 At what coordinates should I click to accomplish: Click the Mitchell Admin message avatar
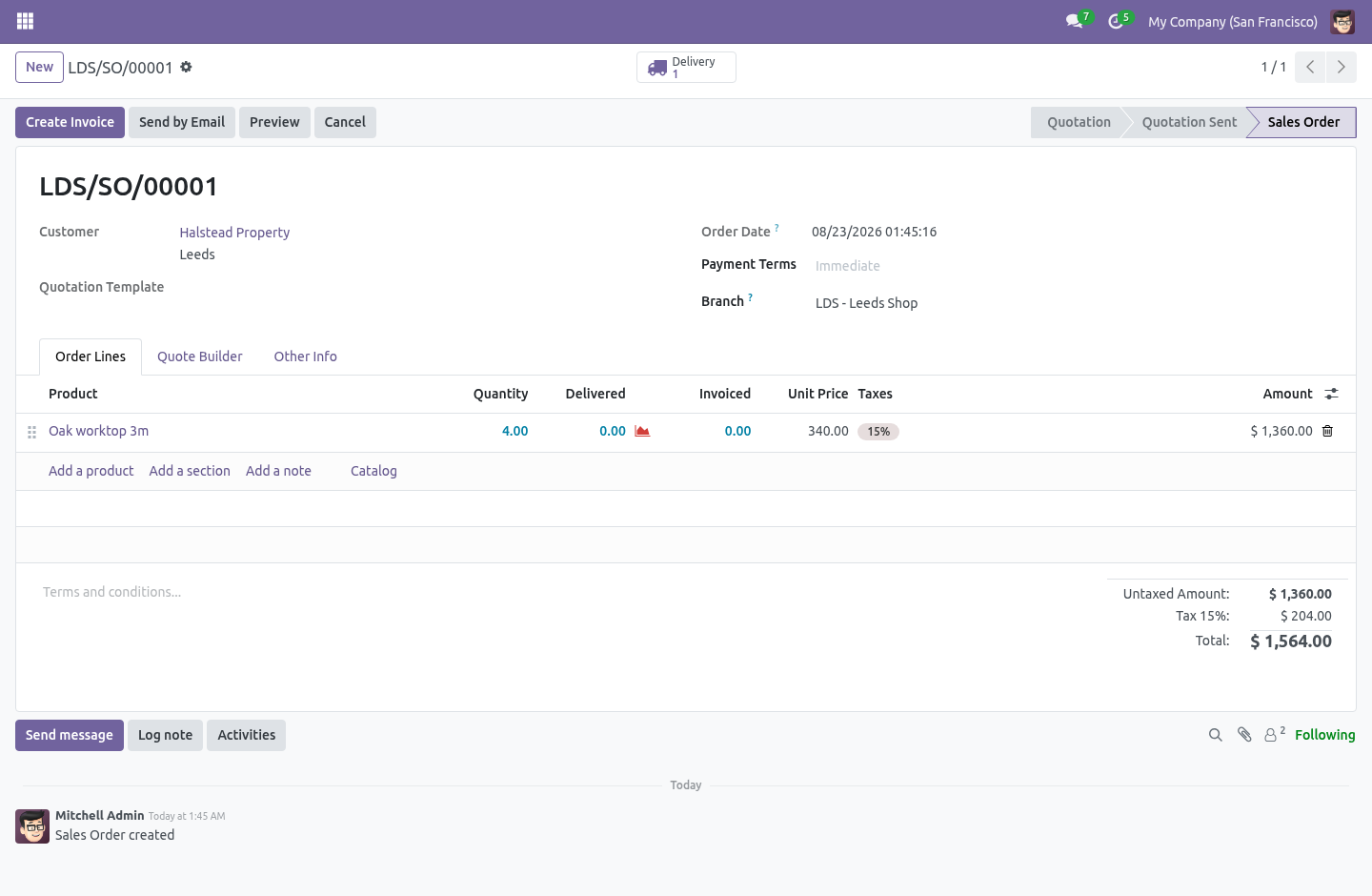click(32, 826)
